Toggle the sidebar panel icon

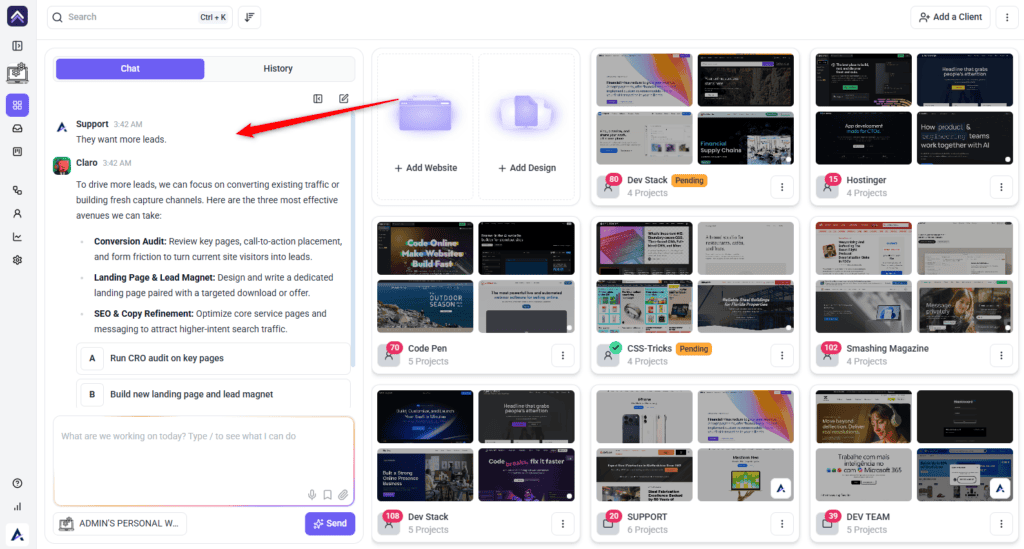click(18, 46)
